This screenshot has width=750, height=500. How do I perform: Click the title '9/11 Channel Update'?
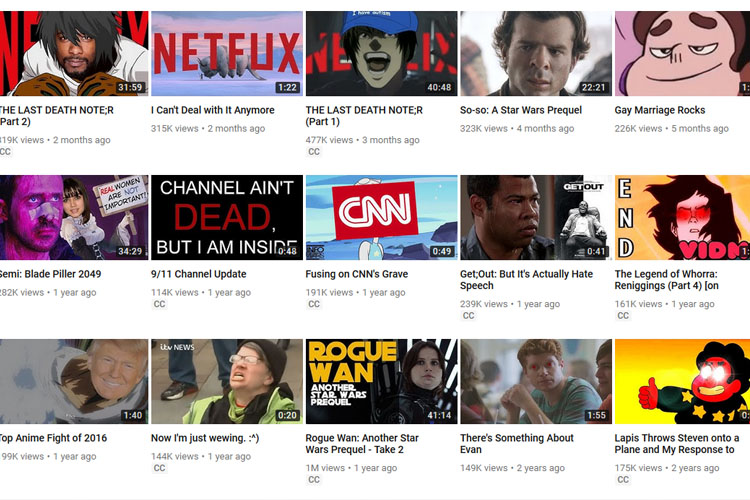click(x=199, y=274)
